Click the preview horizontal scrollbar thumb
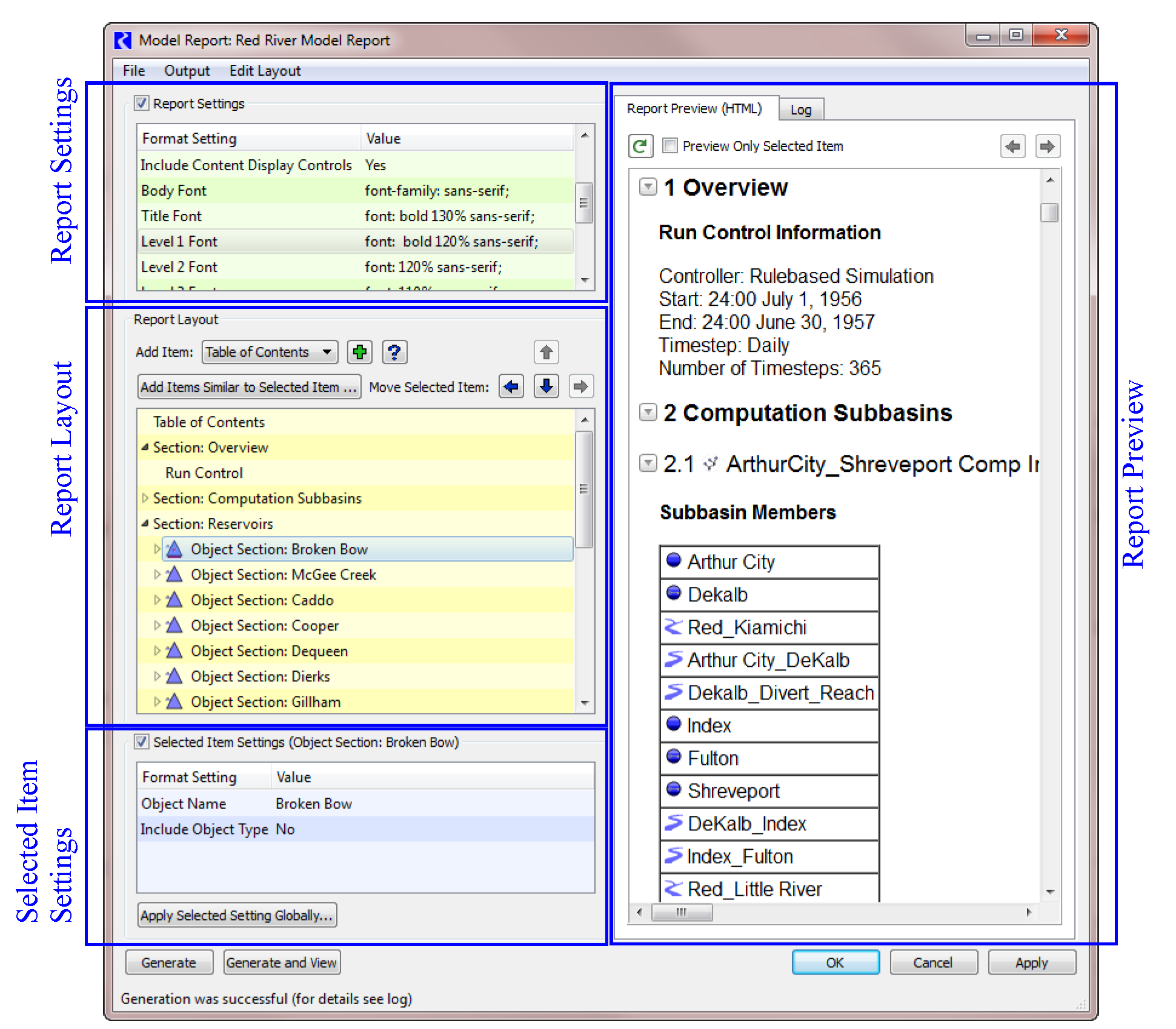 pyautogui.click(x=682, y=912)
